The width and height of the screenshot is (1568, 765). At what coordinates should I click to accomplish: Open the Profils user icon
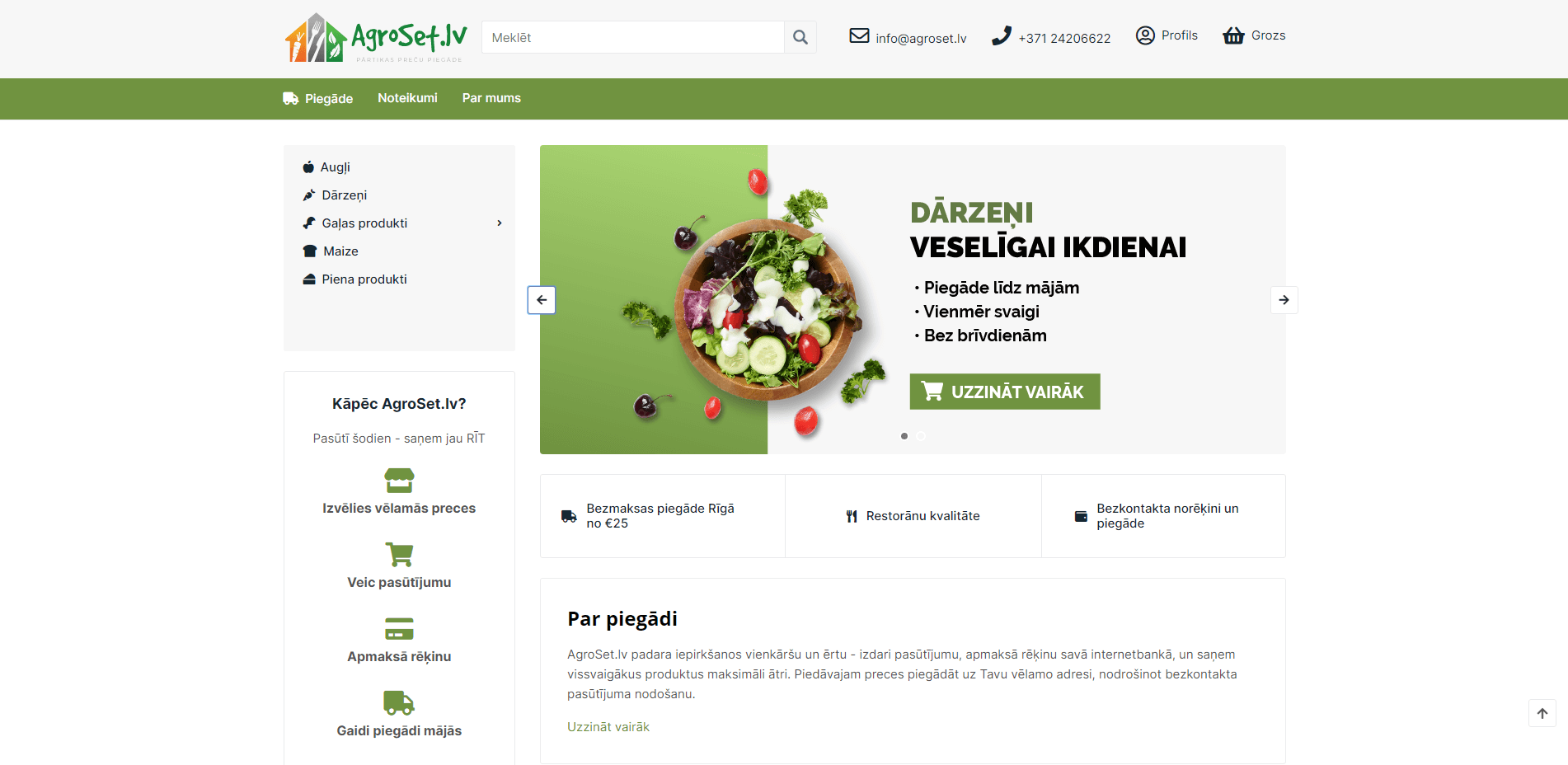coord(1145,35)
